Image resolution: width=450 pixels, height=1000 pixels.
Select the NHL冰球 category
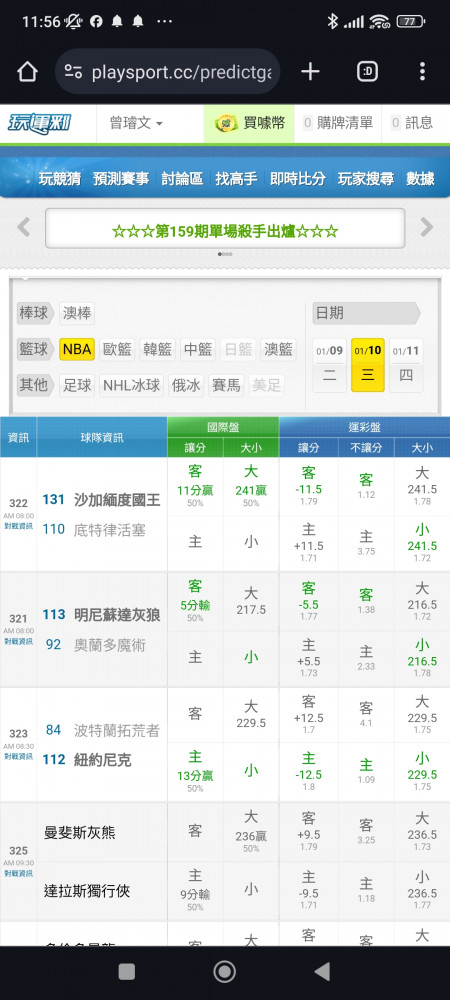[x=132, y=385]
